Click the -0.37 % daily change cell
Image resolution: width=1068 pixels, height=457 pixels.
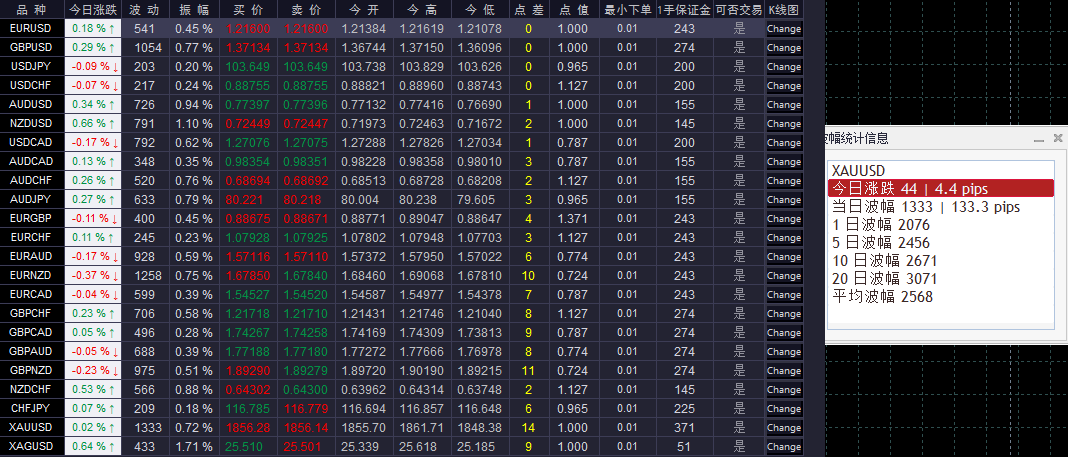click(x=93, y=276)
